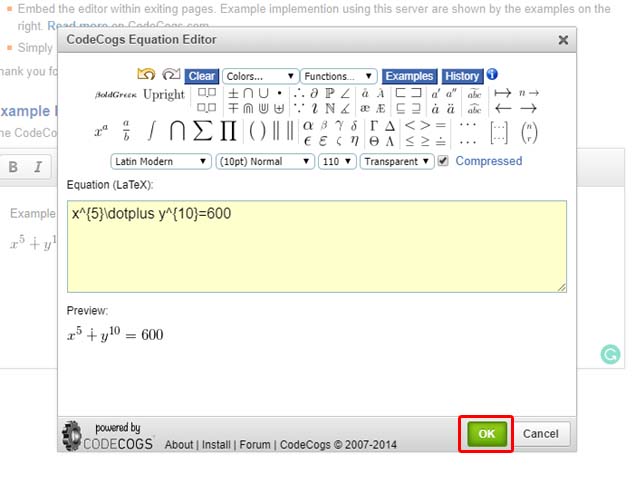Confirm with the green OK button
The image size is (640, 480).
point(487,434)
